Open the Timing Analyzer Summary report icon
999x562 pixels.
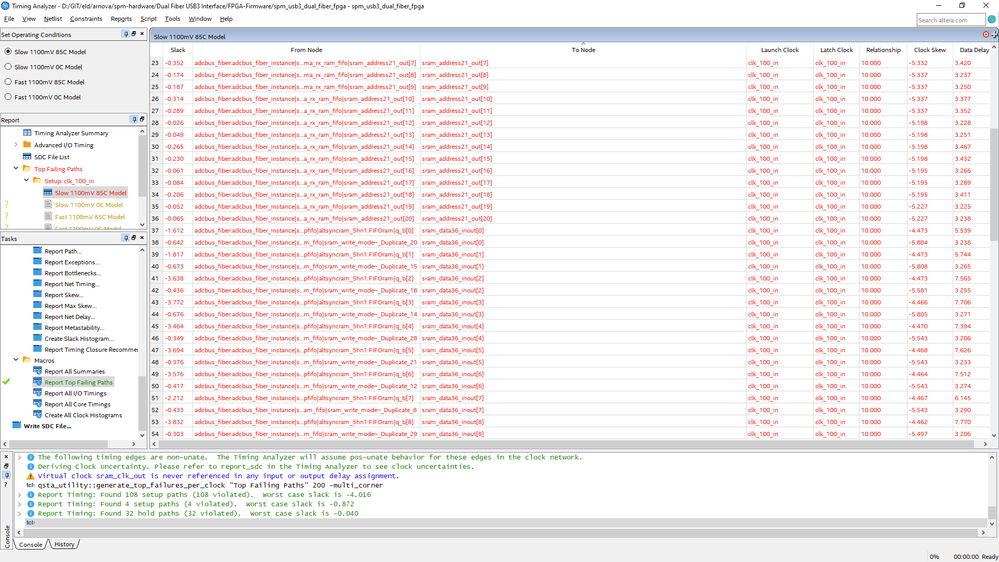pos(28,133)
